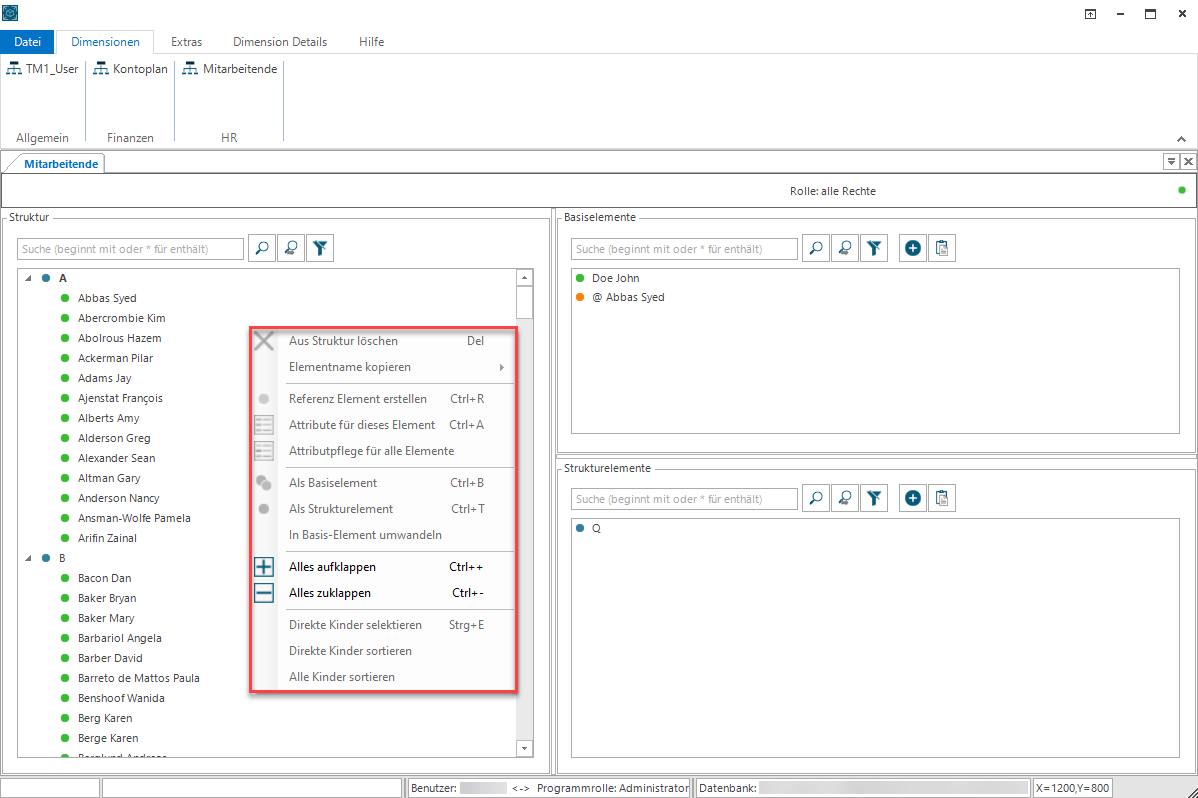The width and height of the screenshot is (1198, 798).
Task: Select Direkte Kinder selektieren
Action: 384,625
